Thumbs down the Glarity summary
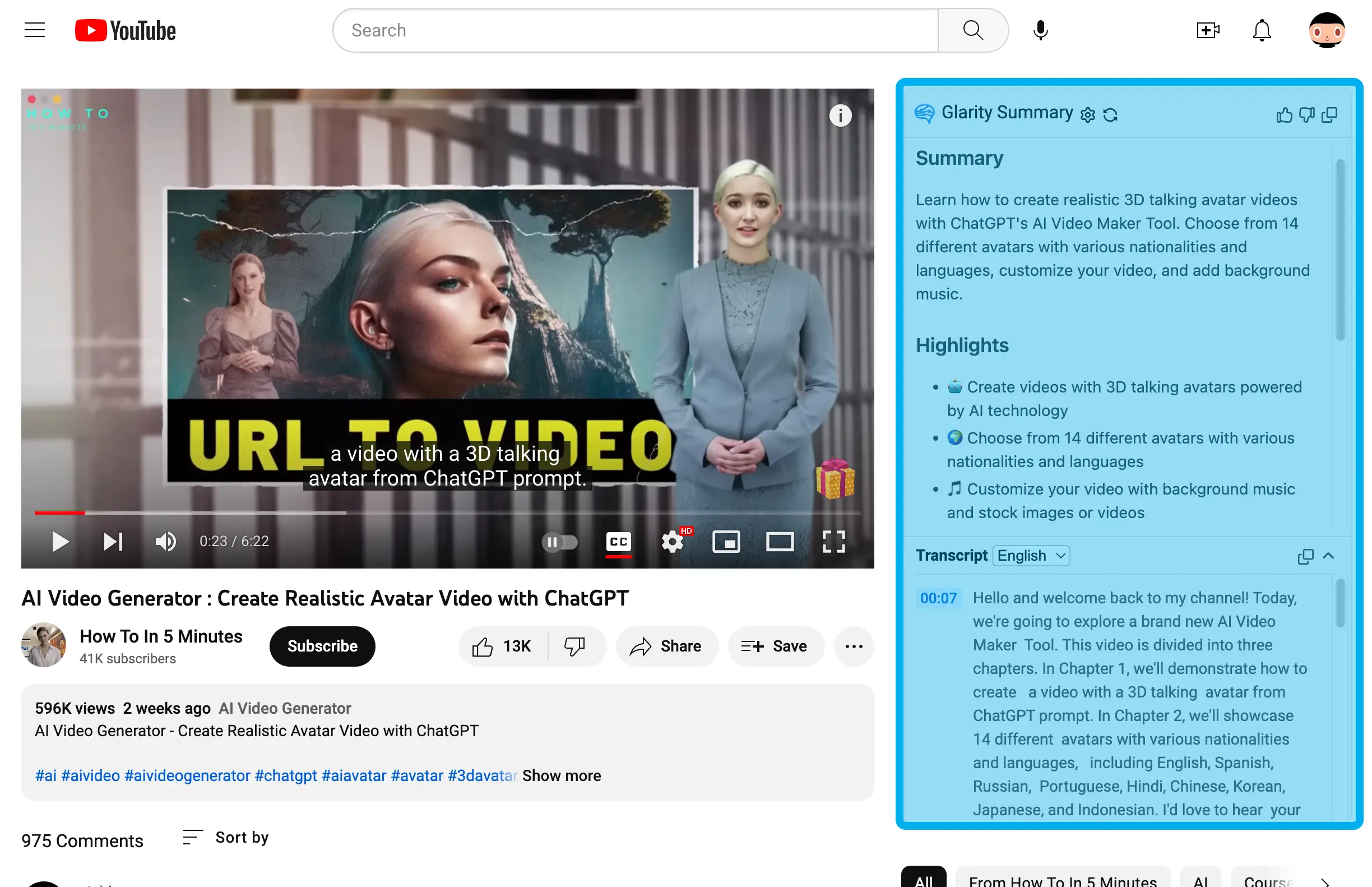Viewport: 1372px width, 887px height. [1307, 115]
